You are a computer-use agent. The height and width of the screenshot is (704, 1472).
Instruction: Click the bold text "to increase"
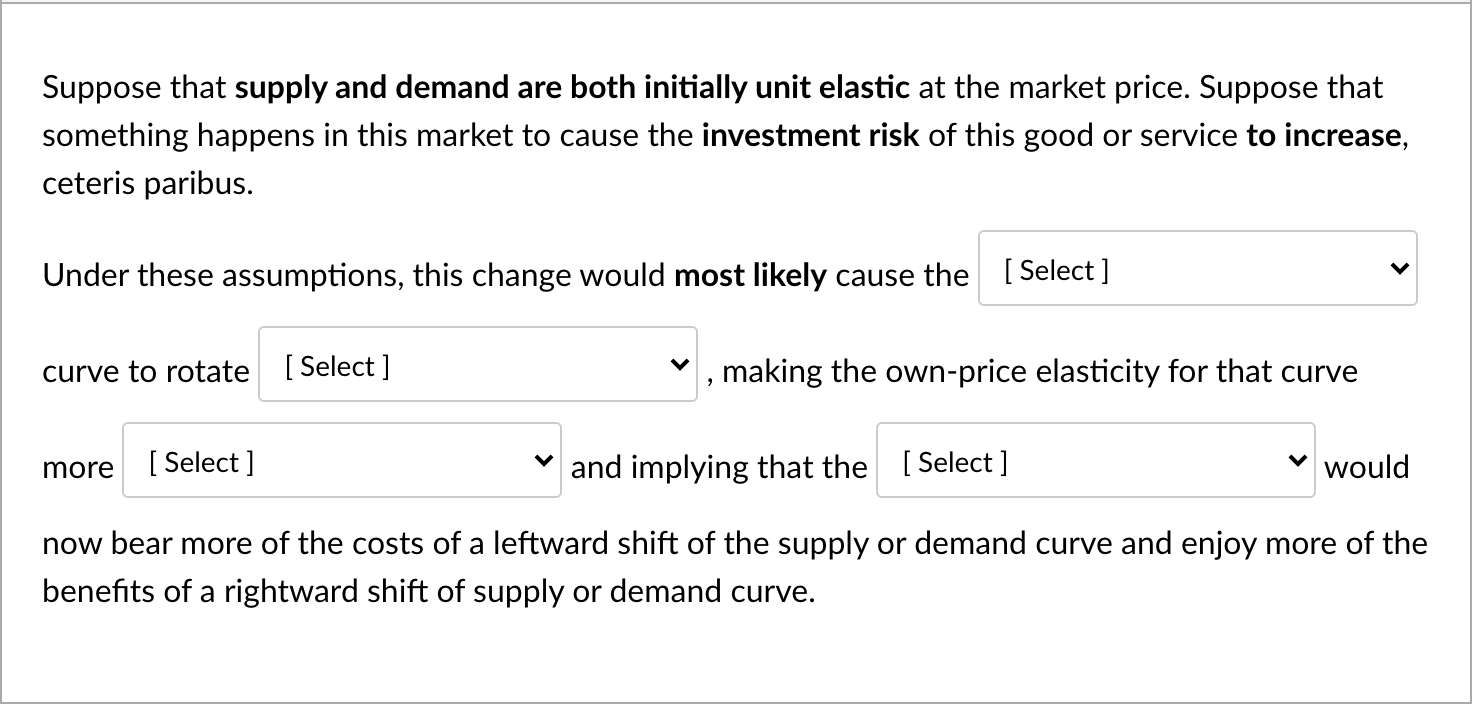coord(1324,136)
